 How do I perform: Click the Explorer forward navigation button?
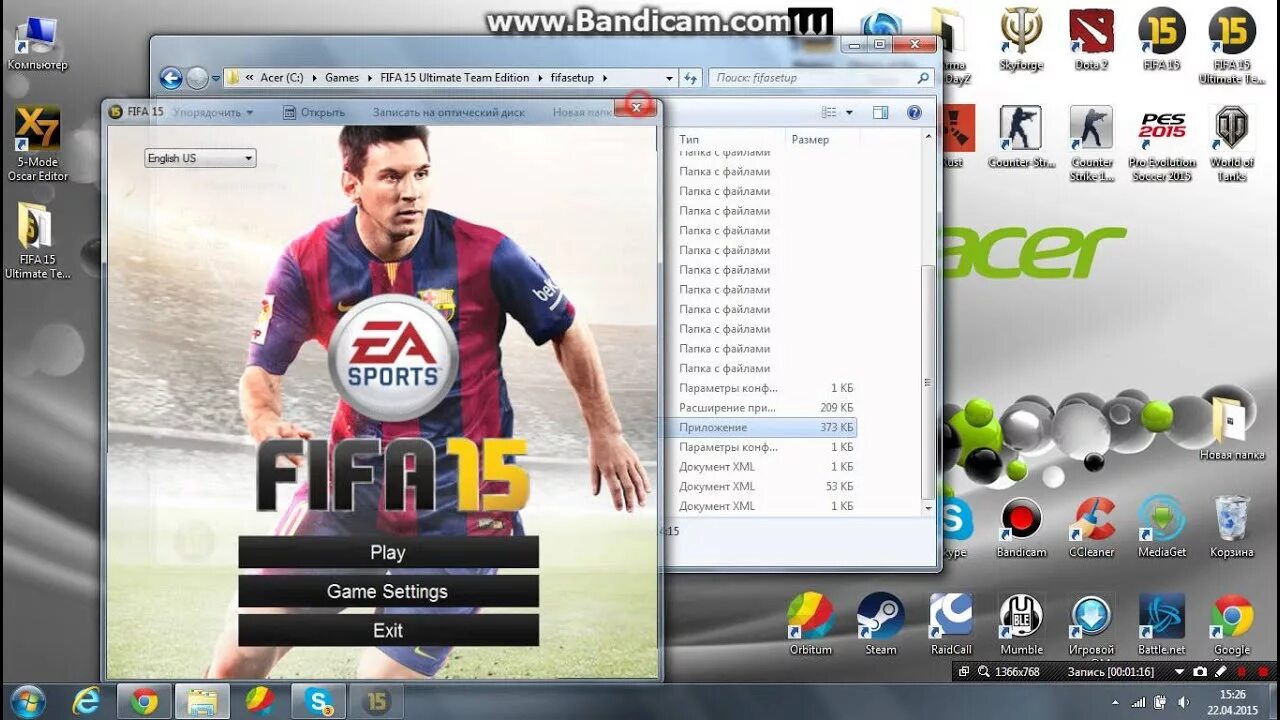pyautogui.click(x=197, y=77)
